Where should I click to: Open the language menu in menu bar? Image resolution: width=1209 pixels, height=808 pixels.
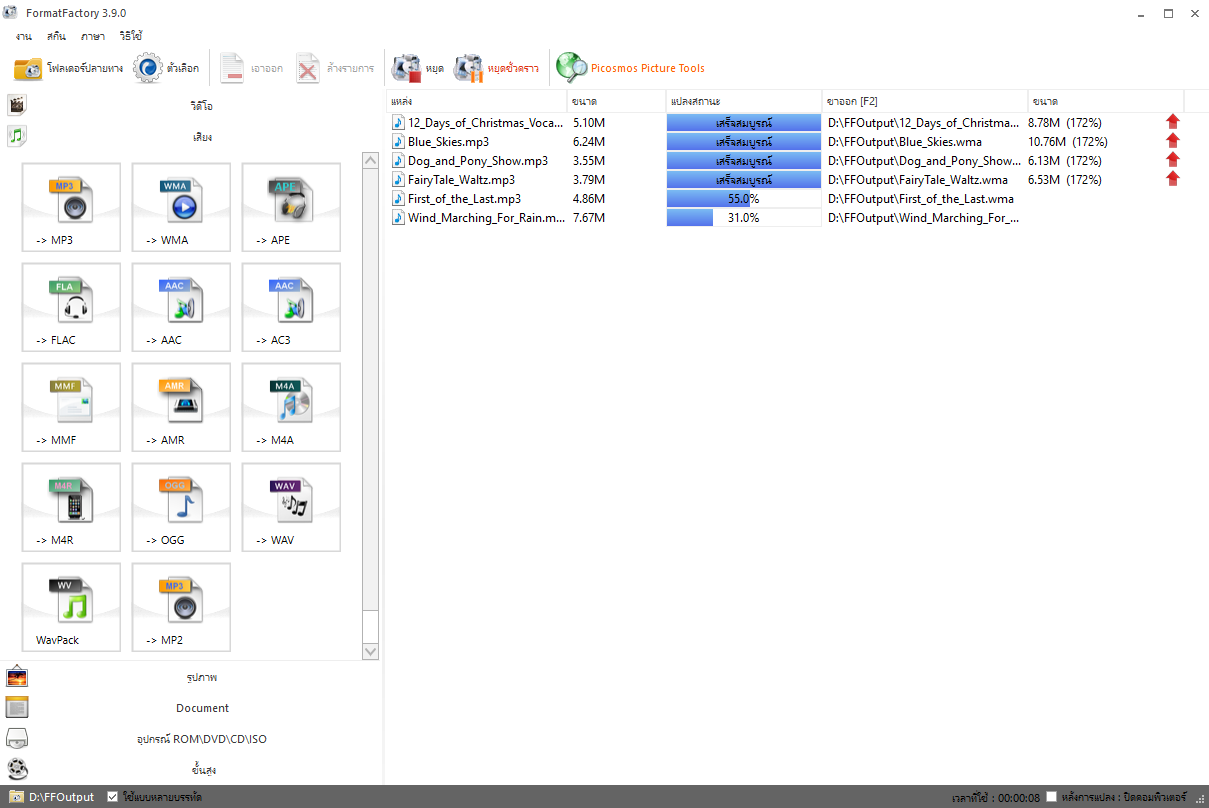point(93,36)
